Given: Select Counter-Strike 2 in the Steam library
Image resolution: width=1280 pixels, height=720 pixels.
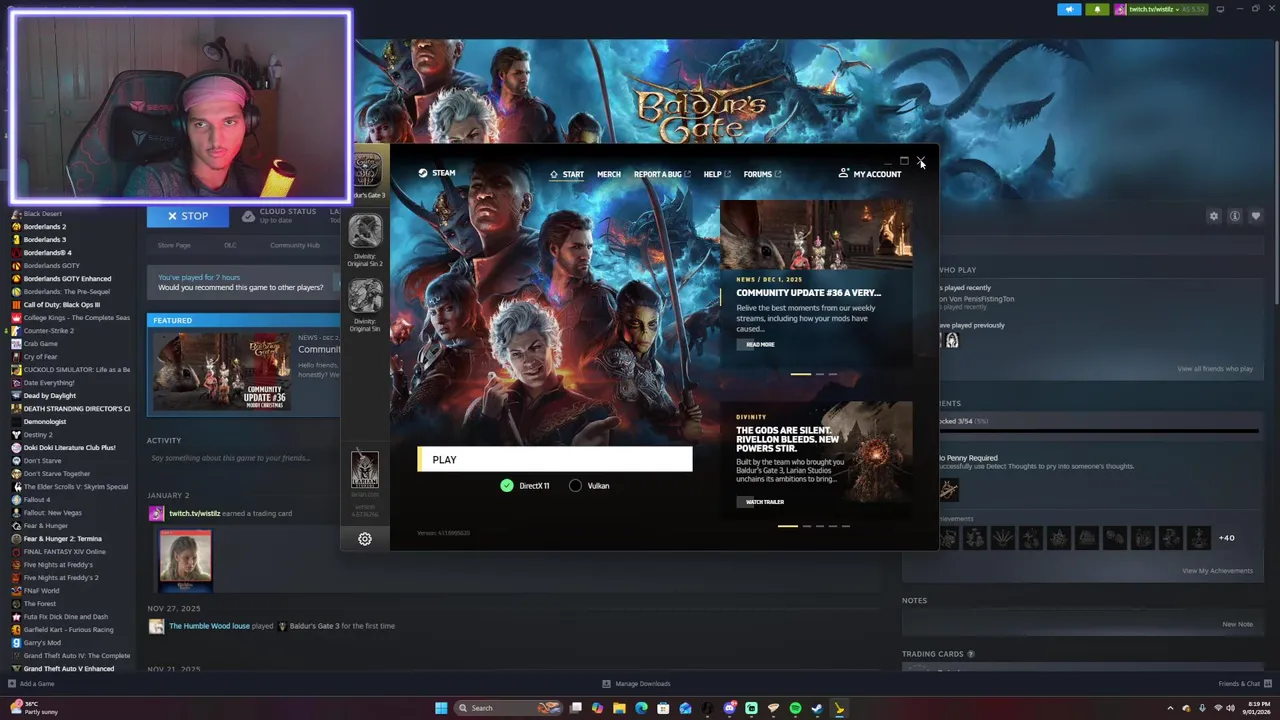Looking at the screenshot, I should [x=48, y=331].
